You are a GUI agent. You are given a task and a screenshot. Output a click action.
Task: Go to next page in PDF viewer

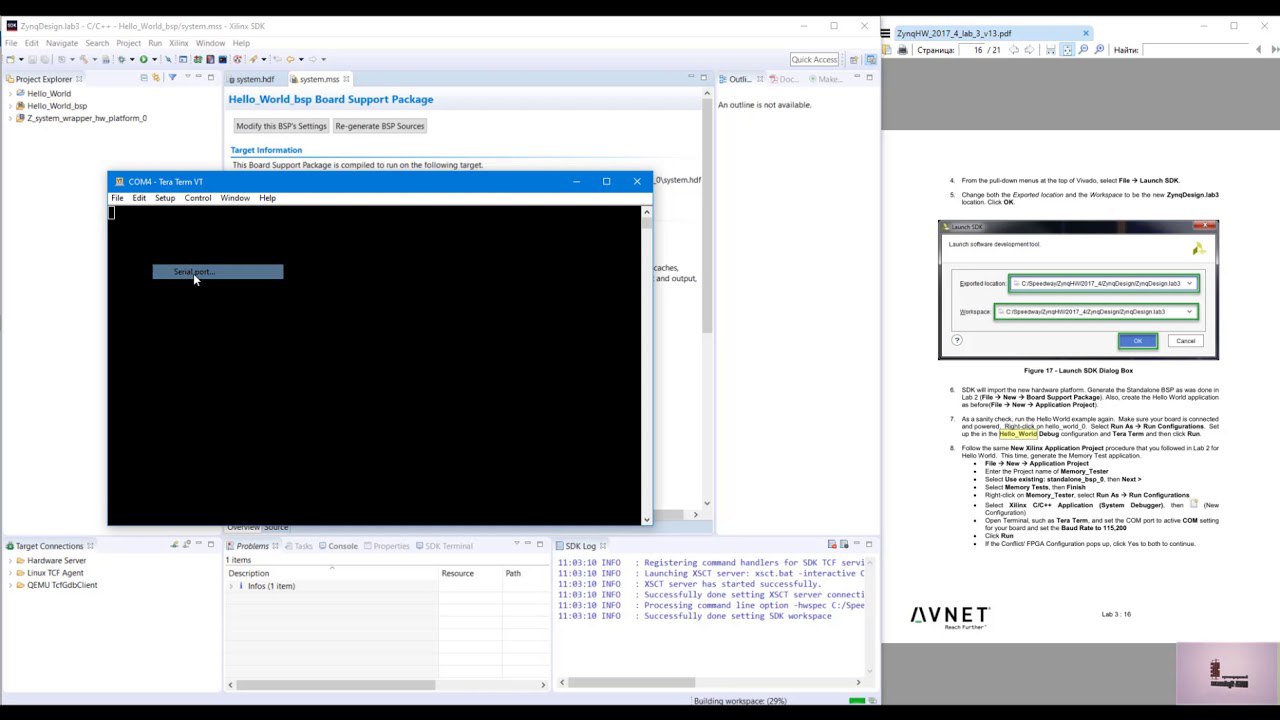(x=1029, y=50)
